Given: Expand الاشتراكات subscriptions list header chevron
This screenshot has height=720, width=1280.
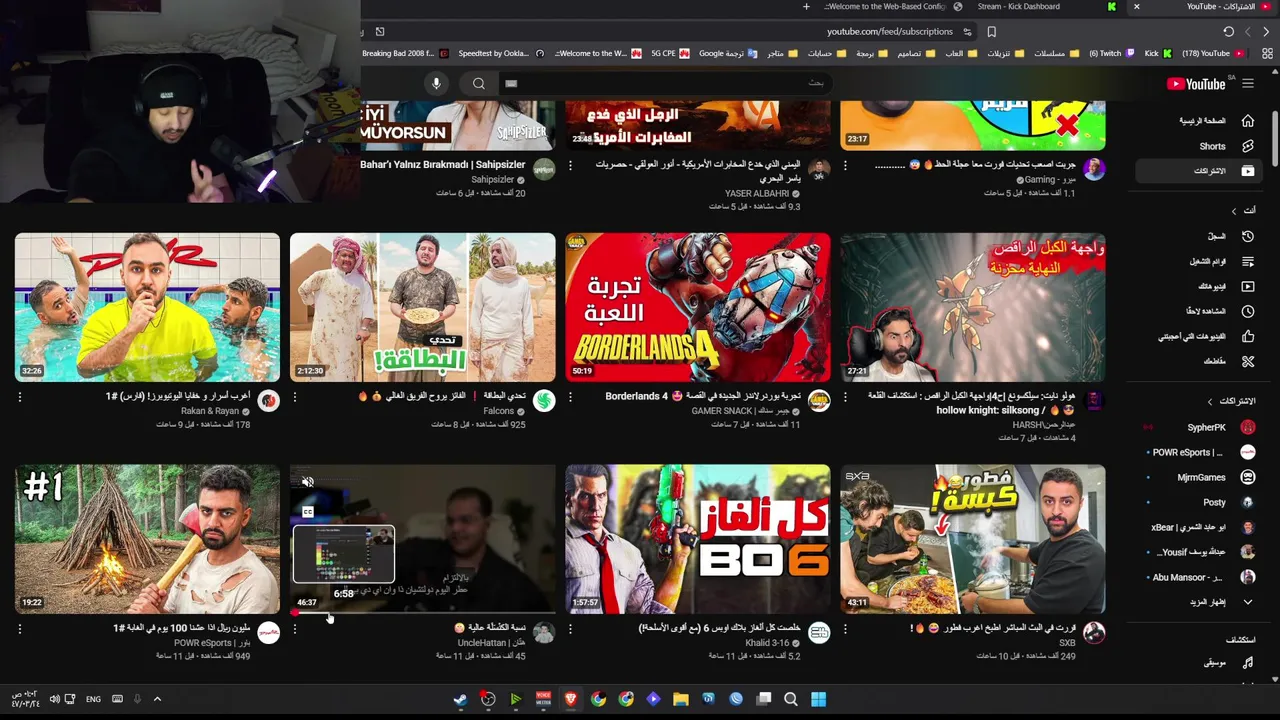Looking at the screenshot, I should 1210,401.
